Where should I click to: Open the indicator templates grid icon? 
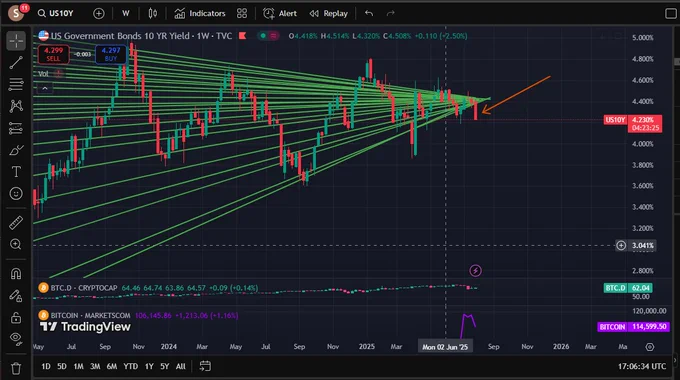242,13
